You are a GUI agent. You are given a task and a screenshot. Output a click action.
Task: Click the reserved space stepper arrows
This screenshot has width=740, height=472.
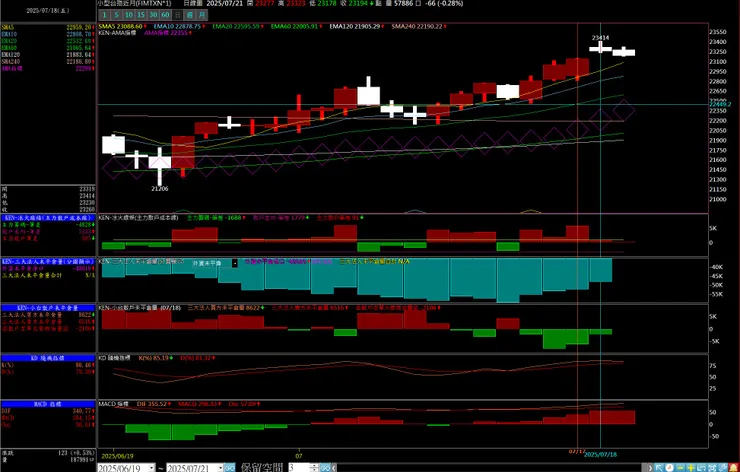click(x=314, y=468)
